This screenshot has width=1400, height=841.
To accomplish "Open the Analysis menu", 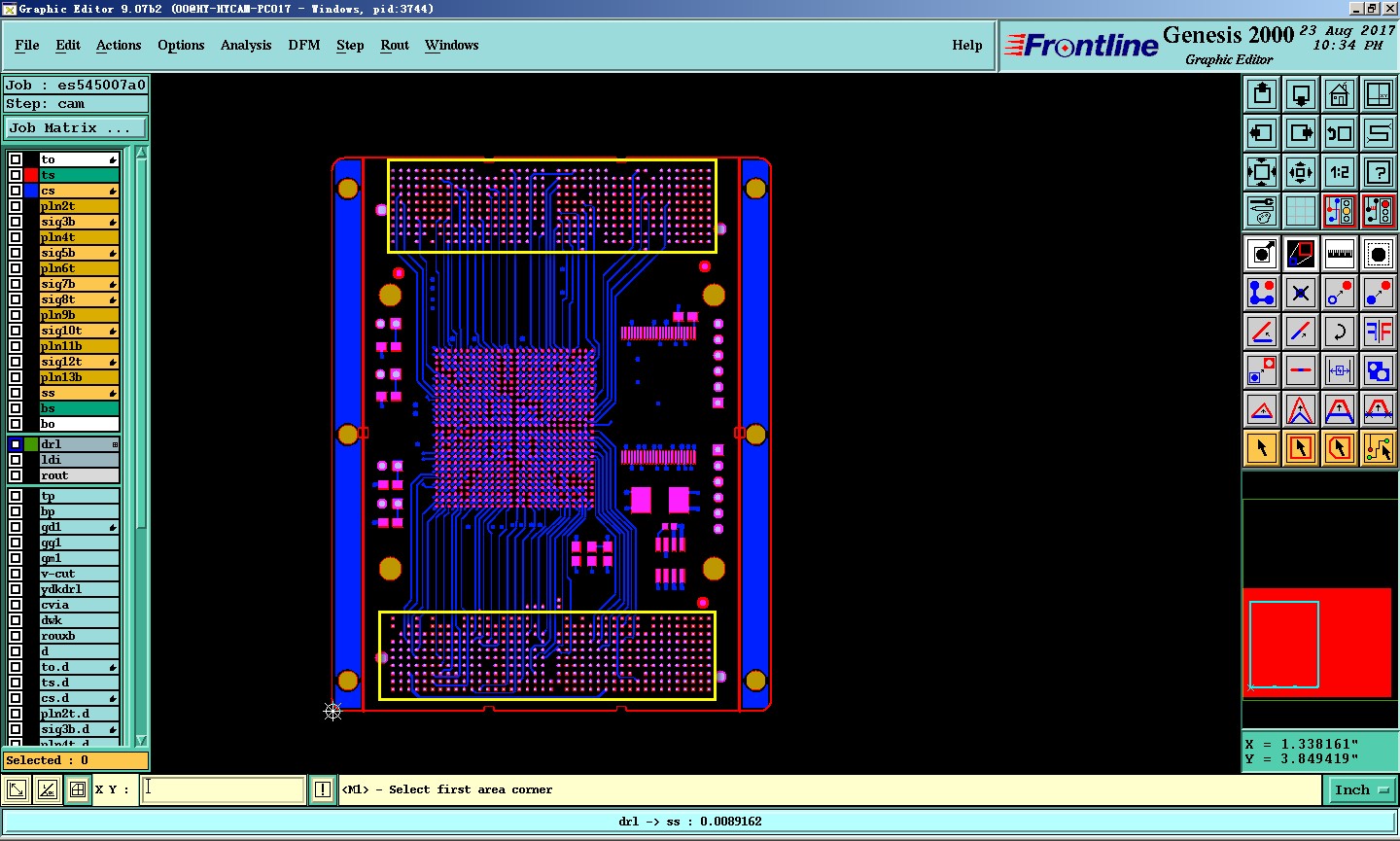I will click(x=246, y=45).
